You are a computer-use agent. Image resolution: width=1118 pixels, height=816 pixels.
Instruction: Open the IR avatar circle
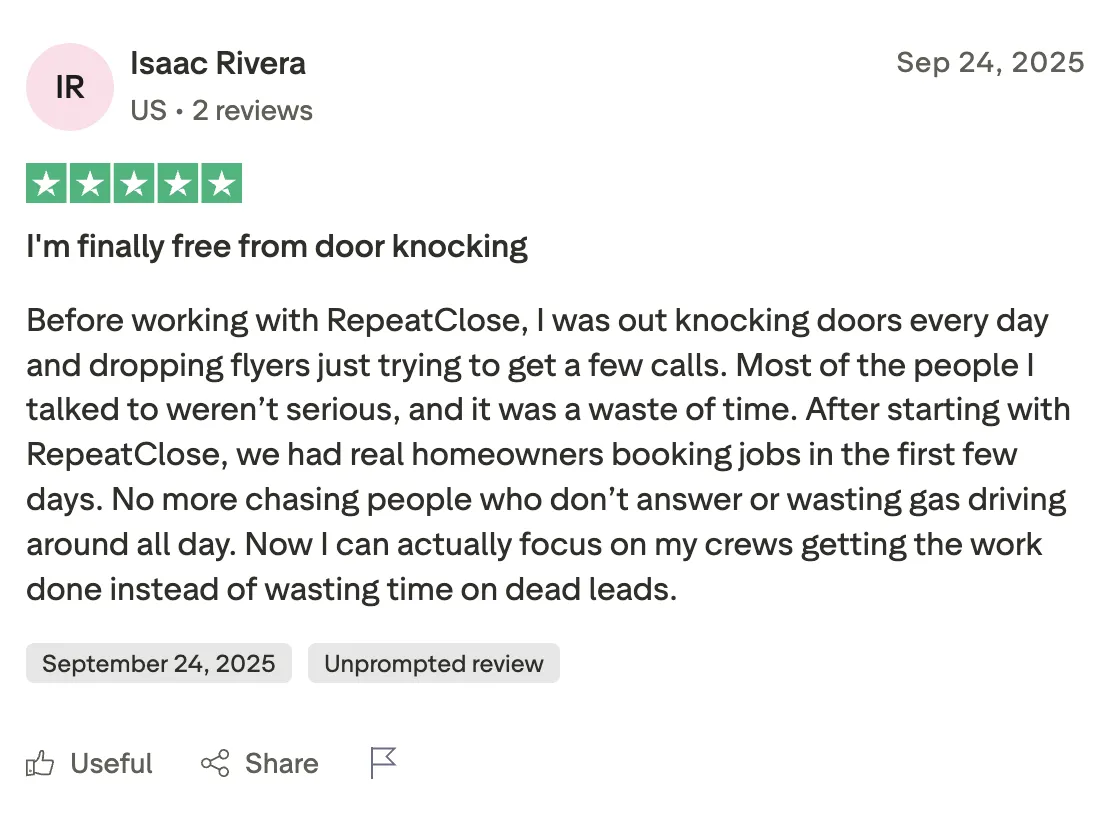(70, 87)
